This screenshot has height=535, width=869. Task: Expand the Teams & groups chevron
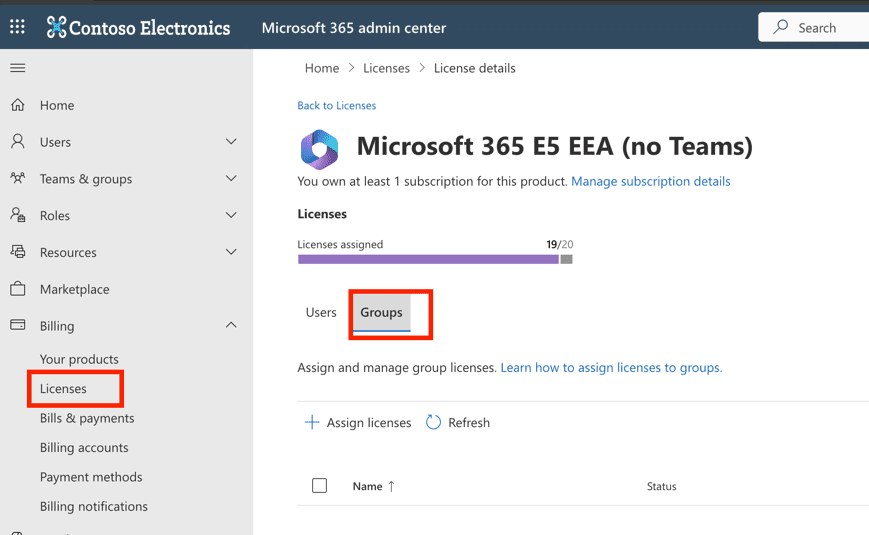click(x=231, y=179)
